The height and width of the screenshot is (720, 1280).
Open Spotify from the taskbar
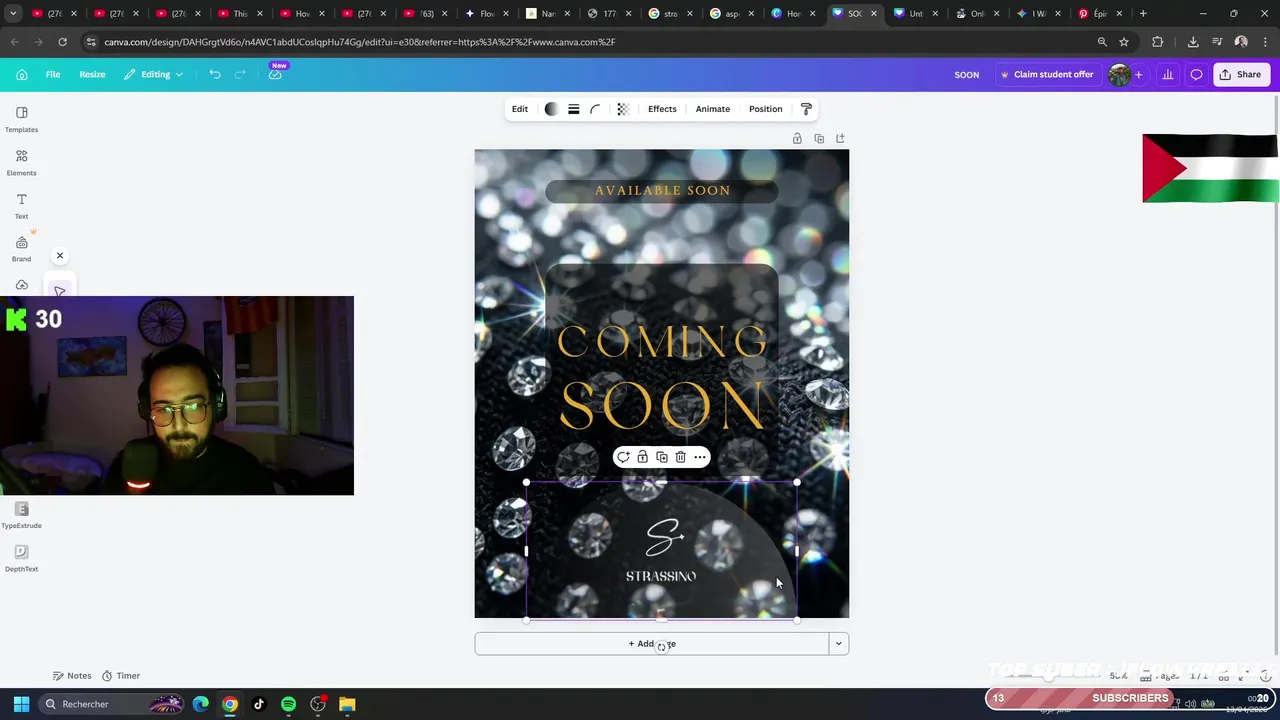tap(288, 704)
